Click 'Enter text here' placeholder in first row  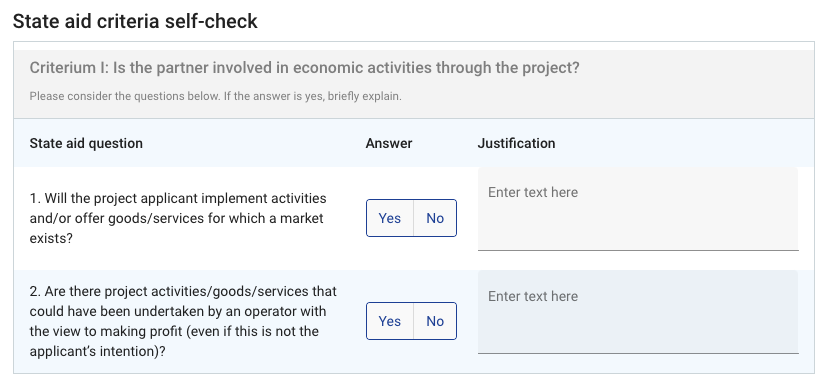click(533, 192)
